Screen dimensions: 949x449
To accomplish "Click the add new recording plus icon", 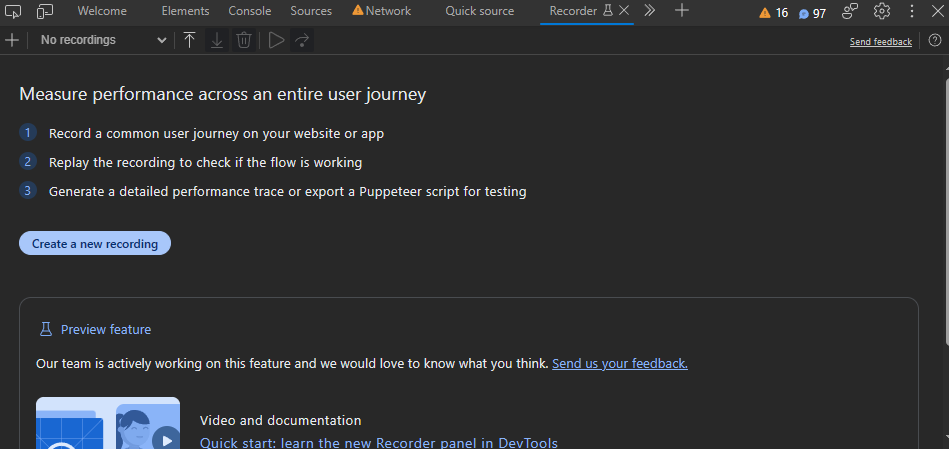I will 12,40.
